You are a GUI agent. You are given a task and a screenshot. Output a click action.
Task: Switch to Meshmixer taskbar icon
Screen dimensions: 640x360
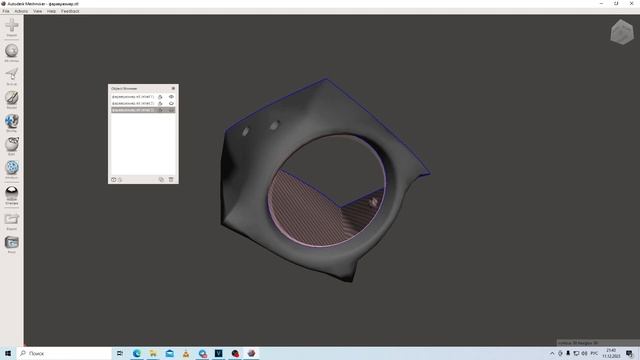point(251,353)
